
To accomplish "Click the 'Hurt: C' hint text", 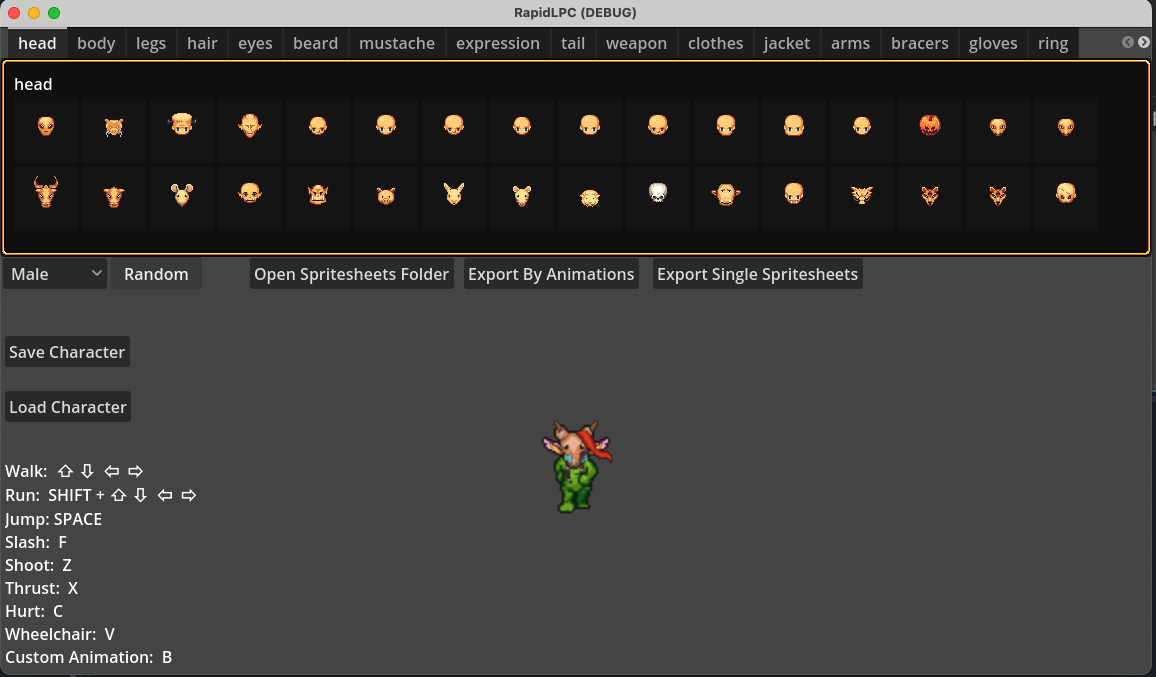I will (x=34, y=611).
